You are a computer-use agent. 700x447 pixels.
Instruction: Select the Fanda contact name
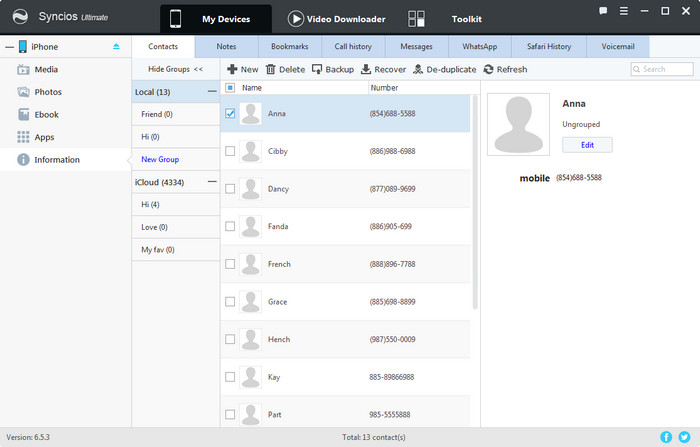[278, 226]
